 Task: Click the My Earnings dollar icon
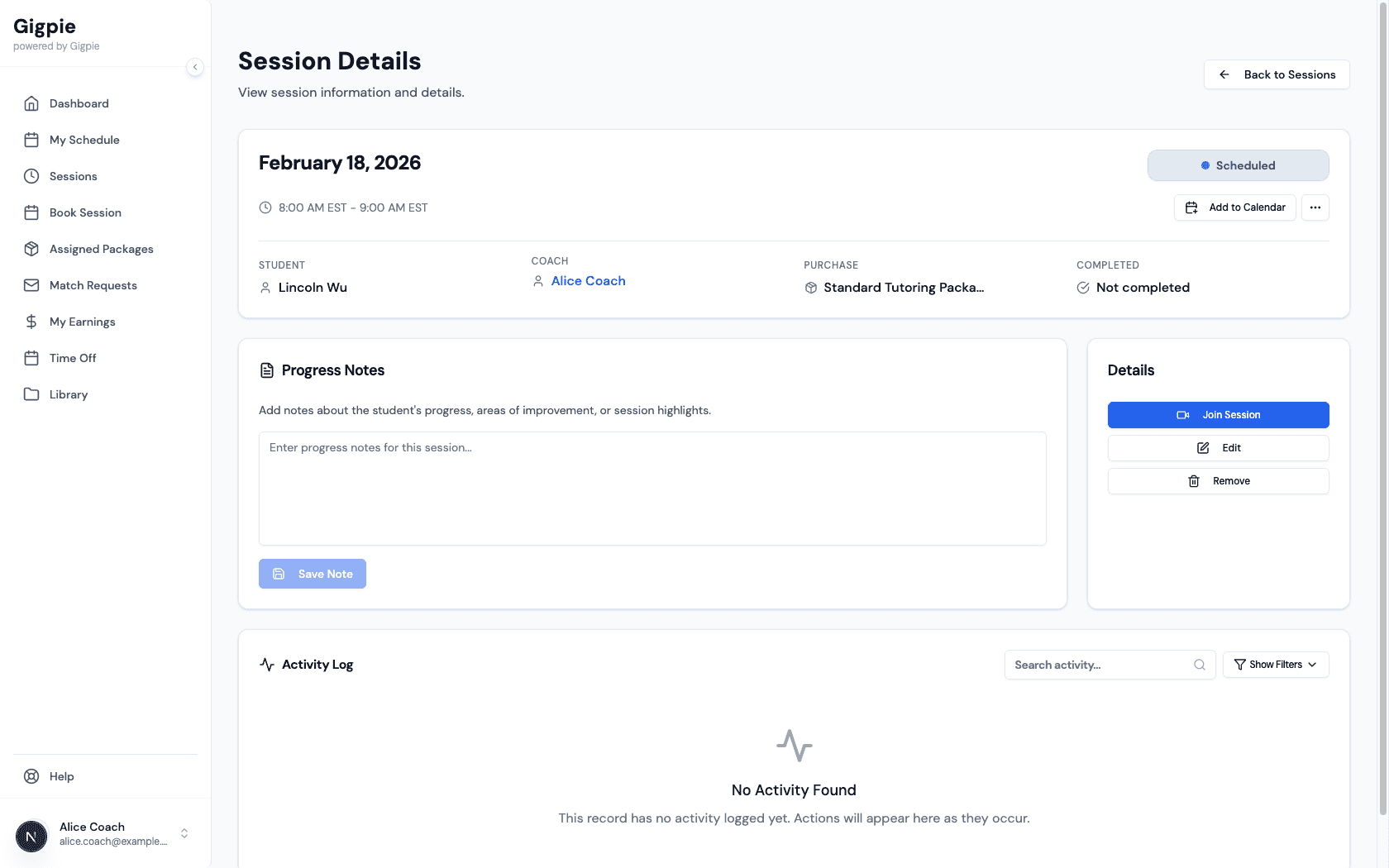coord(31,322)
